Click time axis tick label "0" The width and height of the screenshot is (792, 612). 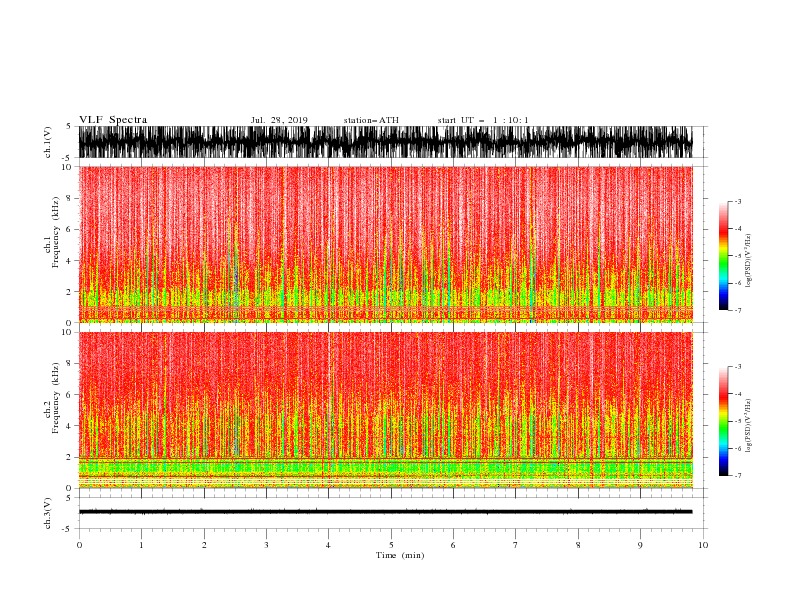(79, 545)
